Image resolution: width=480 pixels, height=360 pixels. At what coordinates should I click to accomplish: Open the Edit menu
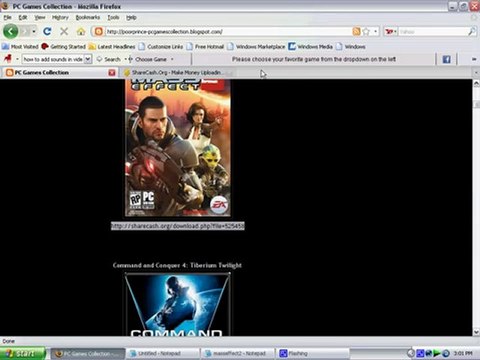click(23, 17)
